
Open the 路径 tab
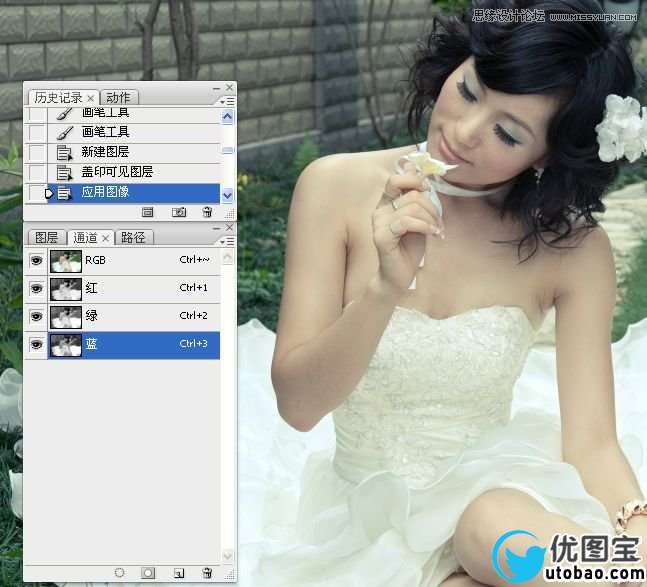coord(133,238)
